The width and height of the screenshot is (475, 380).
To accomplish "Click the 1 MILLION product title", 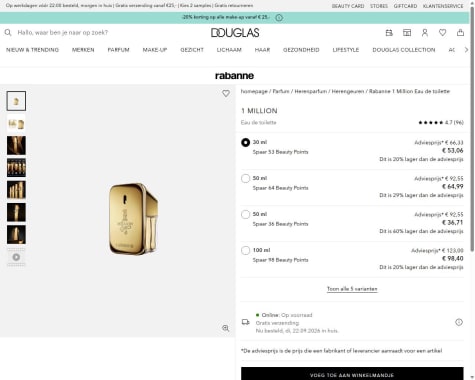I will pyautogui.click(x=259, y=111).
